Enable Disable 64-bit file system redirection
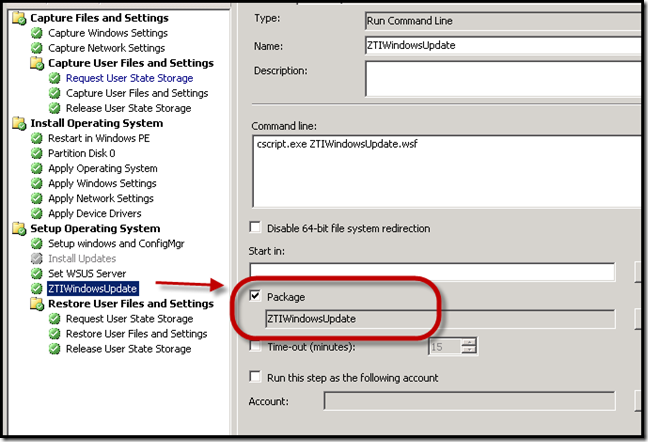Viewport: 648px width, 442px height. [255, 227]
